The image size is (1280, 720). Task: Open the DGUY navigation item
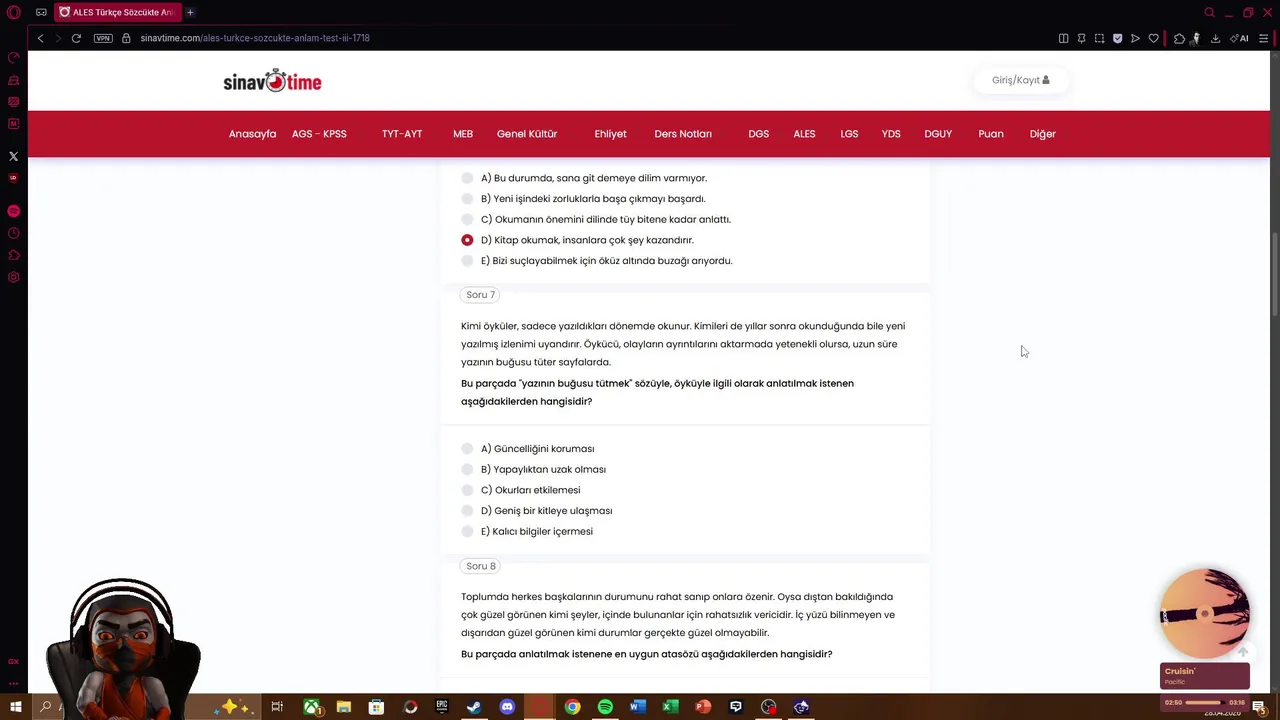(x=938, y=134)
